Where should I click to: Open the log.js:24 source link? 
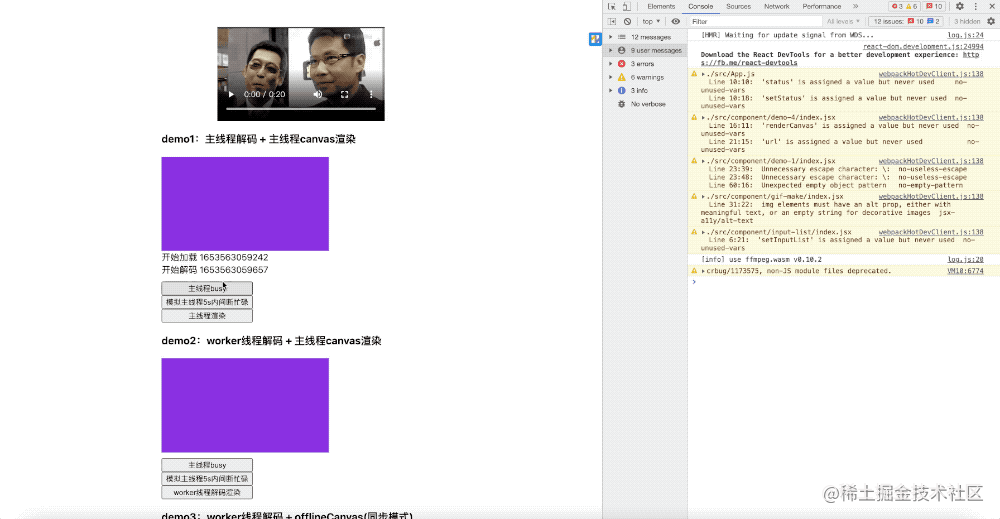[965, 35]
